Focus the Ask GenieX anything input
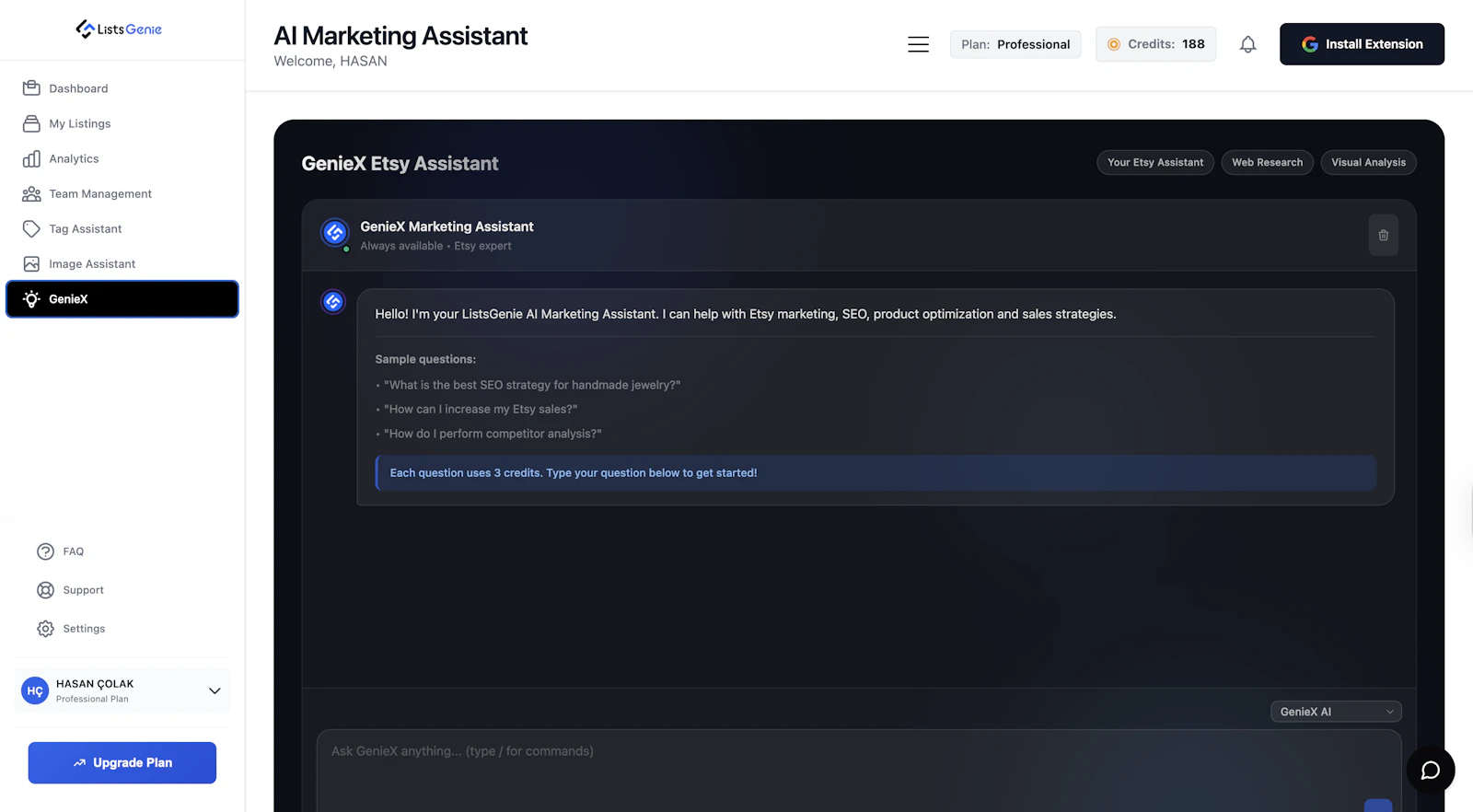Screen dimensions: 1473x812 pyautogui.click(x=859, y=771)
